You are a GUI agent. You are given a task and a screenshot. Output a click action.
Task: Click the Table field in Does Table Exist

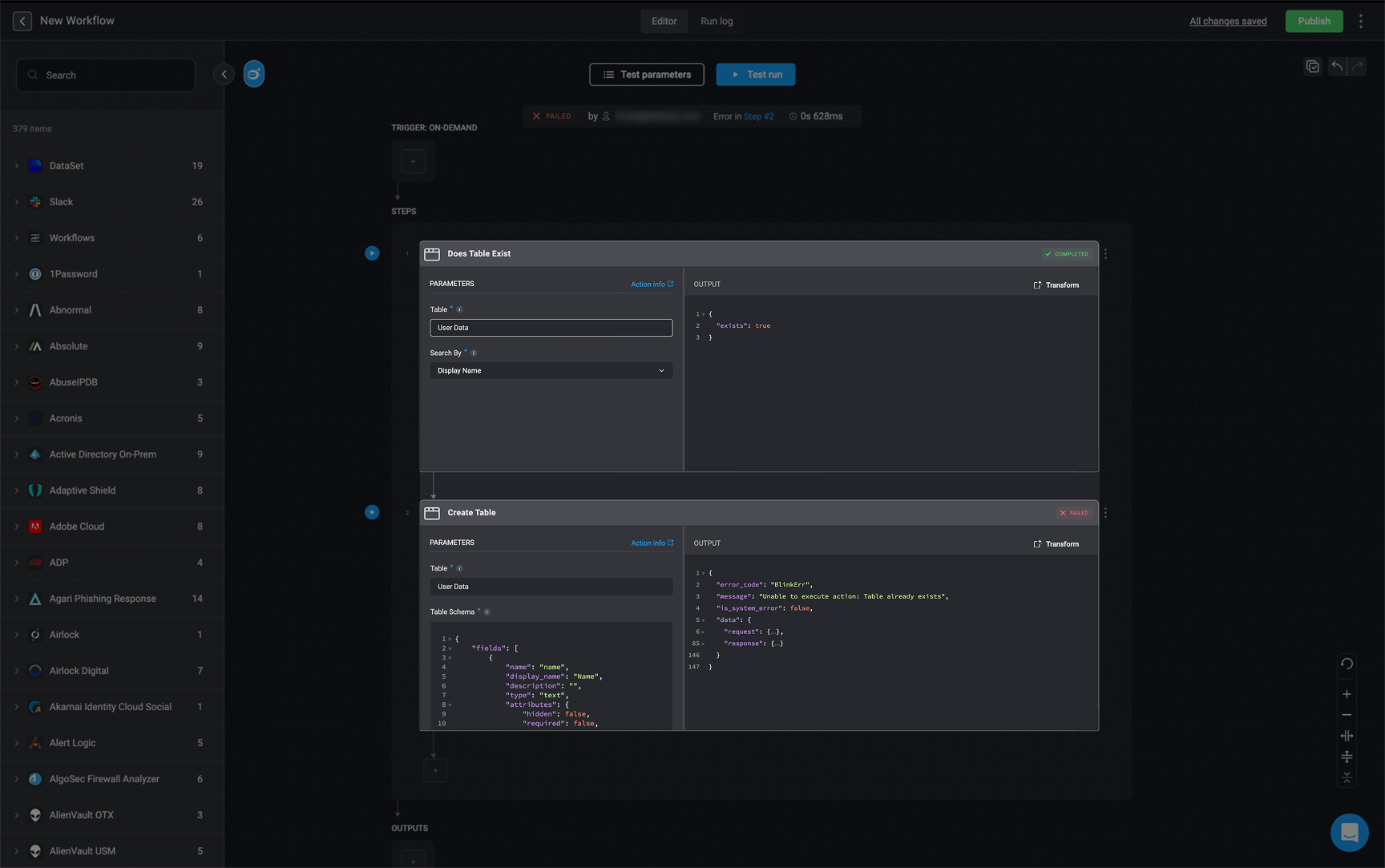pyautogui.click(x=551, y=328)
